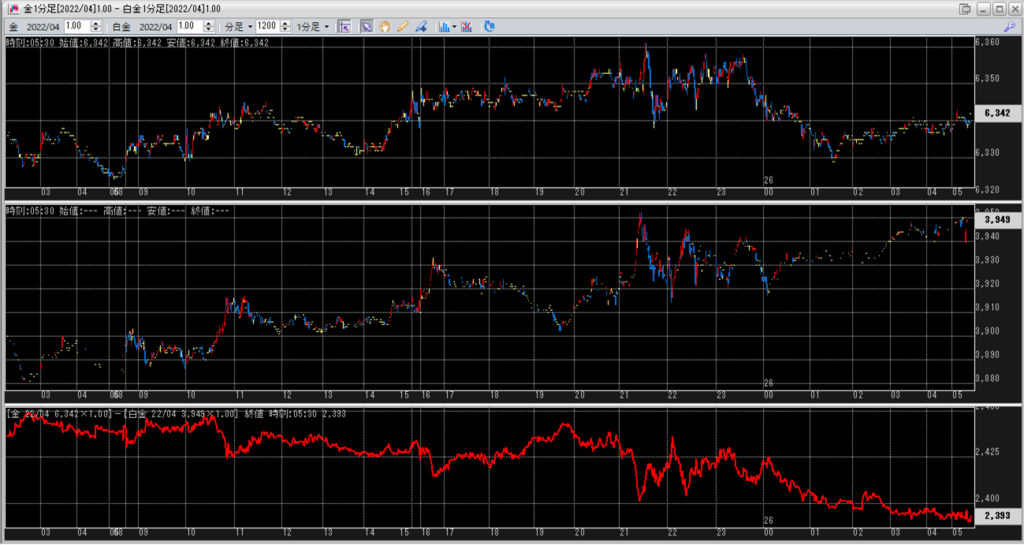Select the pencil drawing tool

(402, 26)
